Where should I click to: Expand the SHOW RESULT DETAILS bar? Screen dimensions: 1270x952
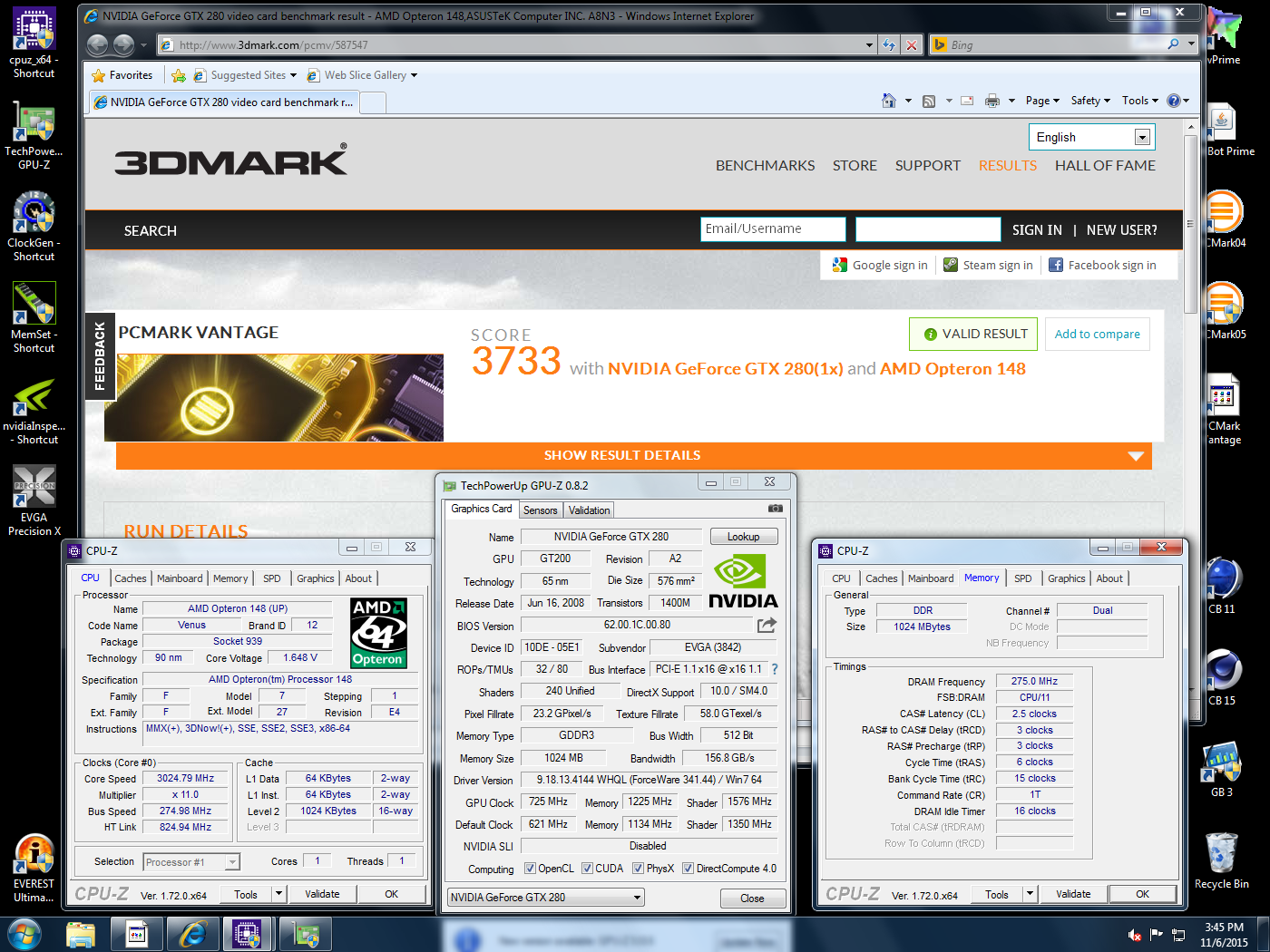(x=633, y=455)
